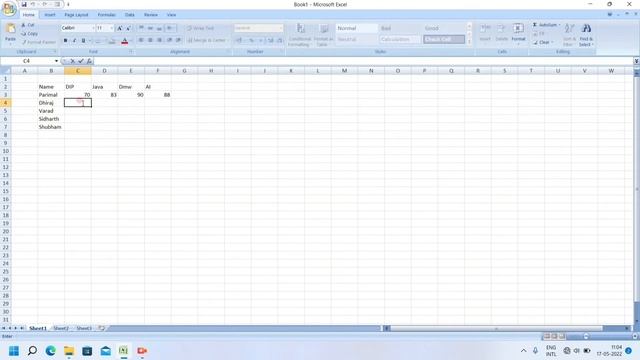Open the Font size dropdown
Image resolution: width=640 pixels, height=360 pixels.
104,28
